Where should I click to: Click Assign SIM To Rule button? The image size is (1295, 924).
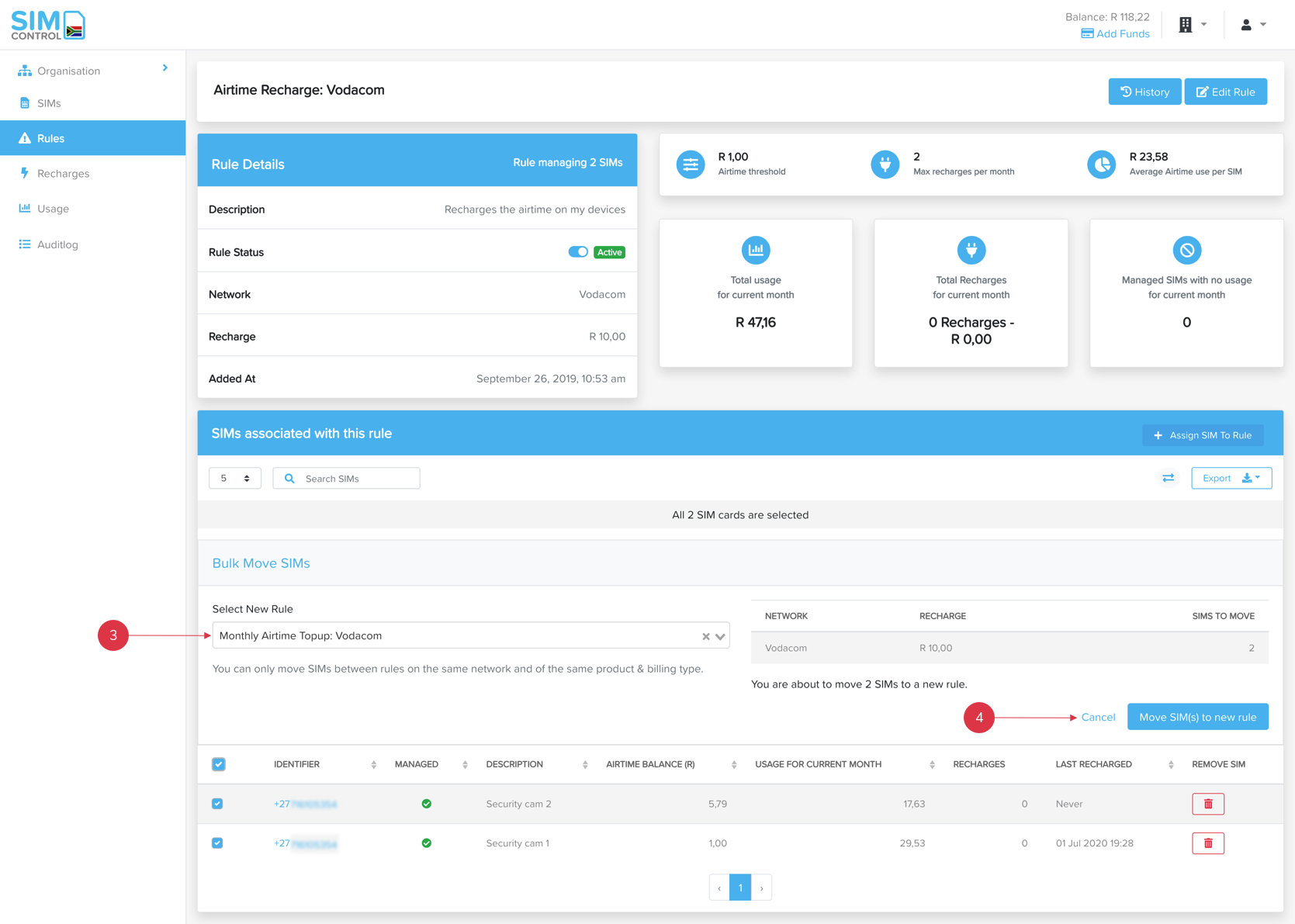[1203, 435]
